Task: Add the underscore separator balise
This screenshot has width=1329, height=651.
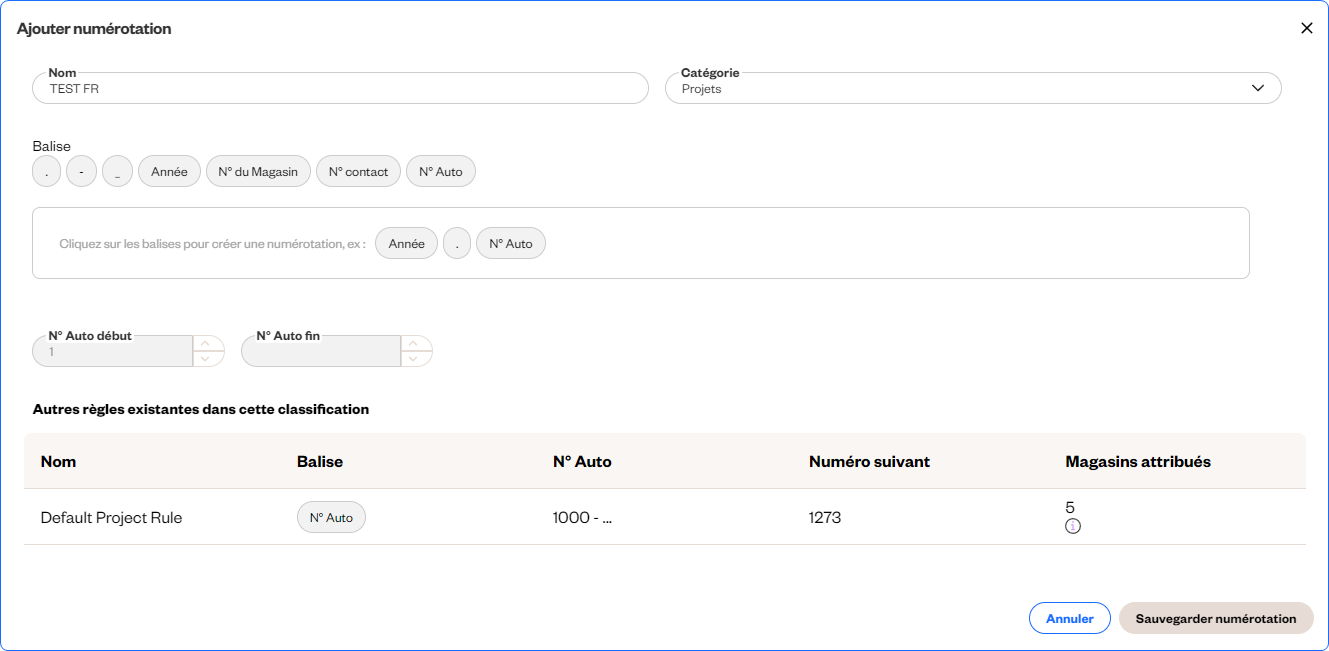Action: click(117, 172)
